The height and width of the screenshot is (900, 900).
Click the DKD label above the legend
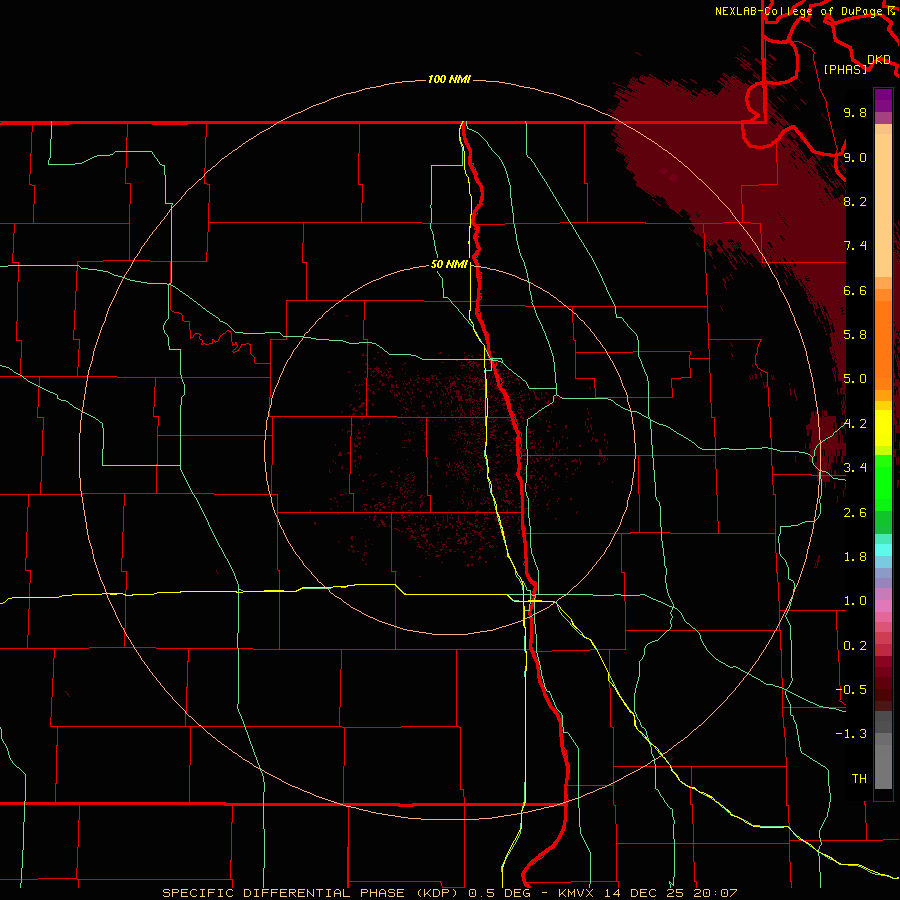point(879,59)
